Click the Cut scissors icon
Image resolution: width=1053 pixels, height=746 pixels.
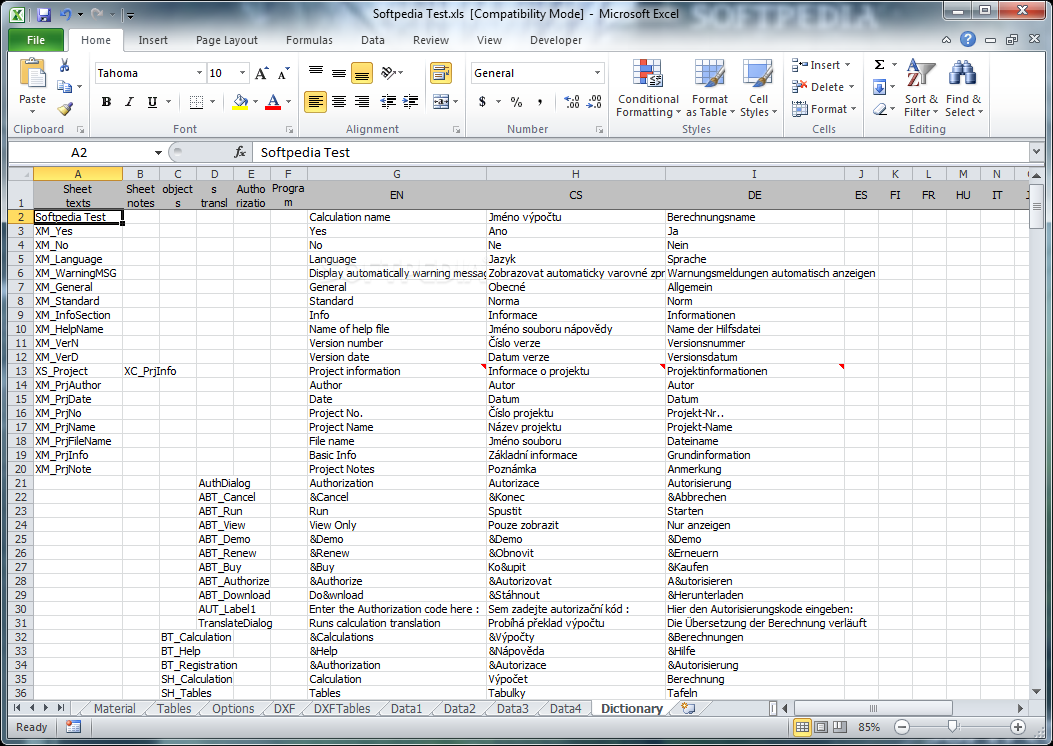(65, 66)
